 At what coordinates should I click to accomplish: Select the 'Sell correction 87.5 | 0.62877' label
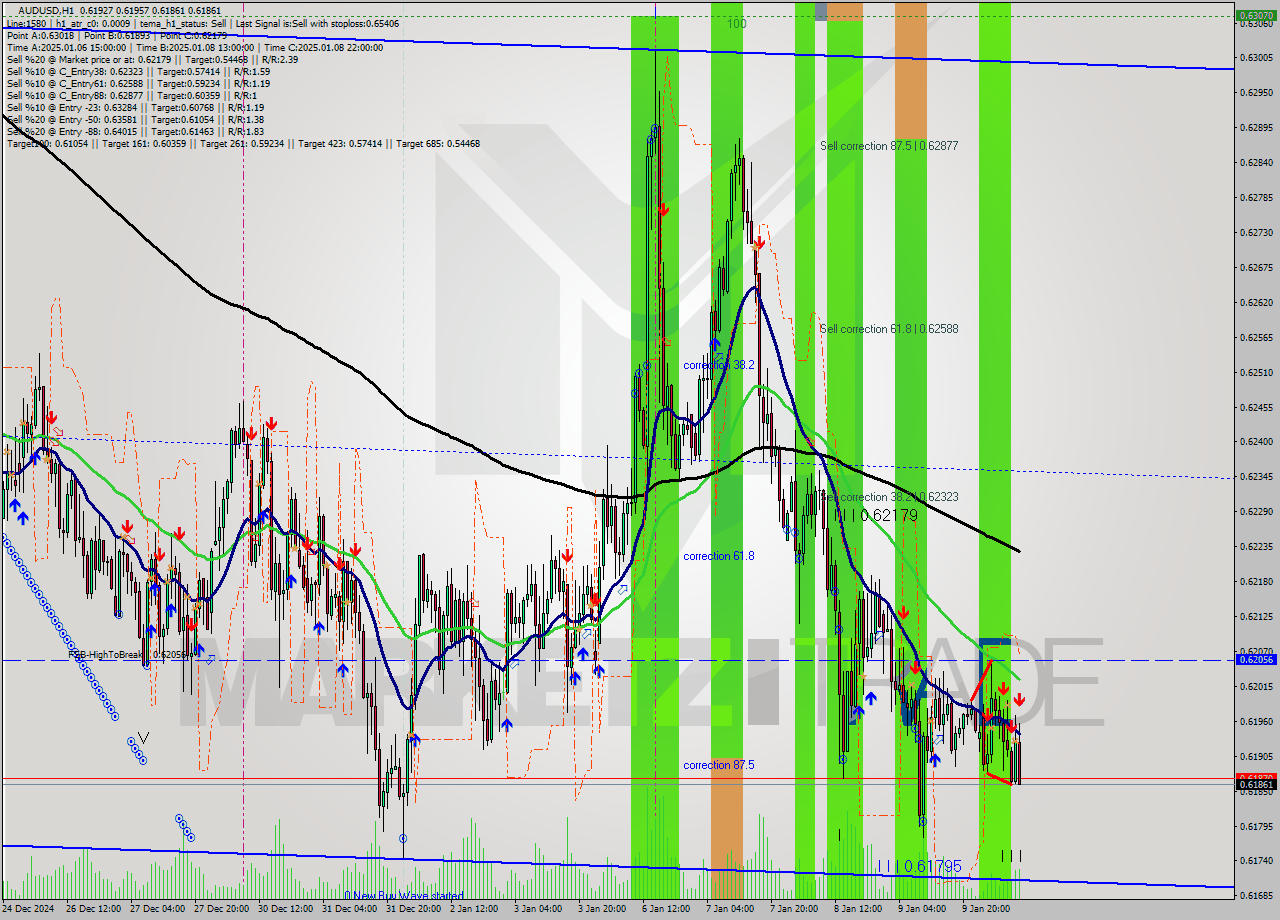(889, 146)
